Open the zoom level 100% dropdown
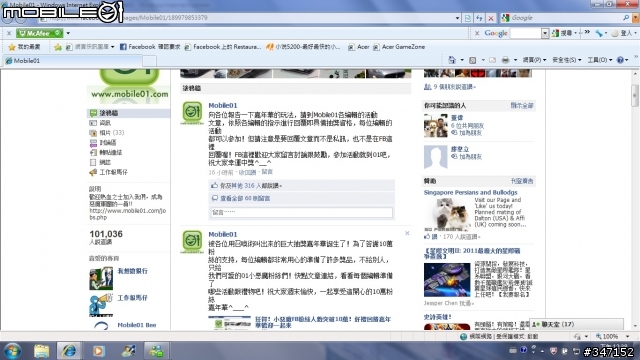Image resolution: width=640 pixels, height=360 pixels. [x=627, y=336]
